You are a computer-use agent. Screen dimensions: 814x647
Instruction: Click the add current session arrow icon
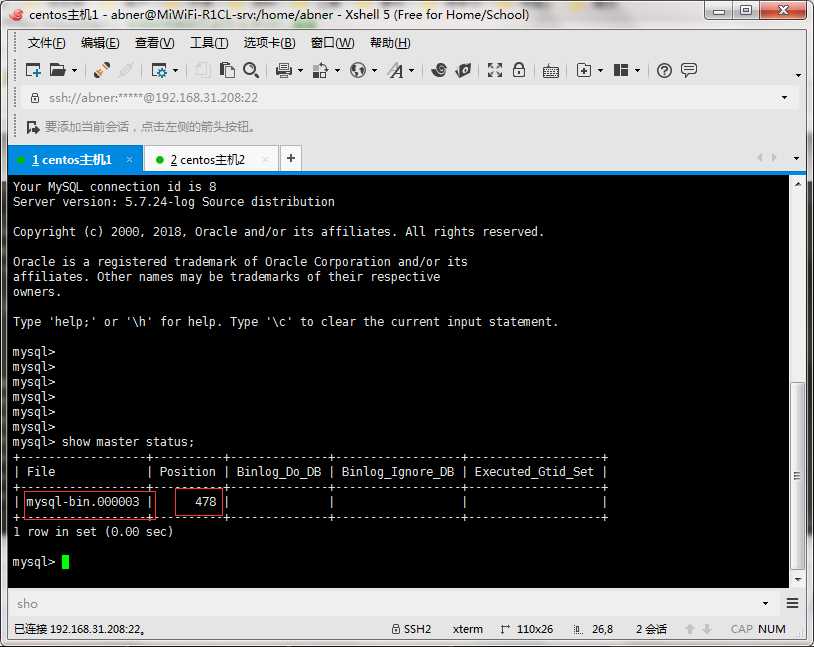click(33, 127)
